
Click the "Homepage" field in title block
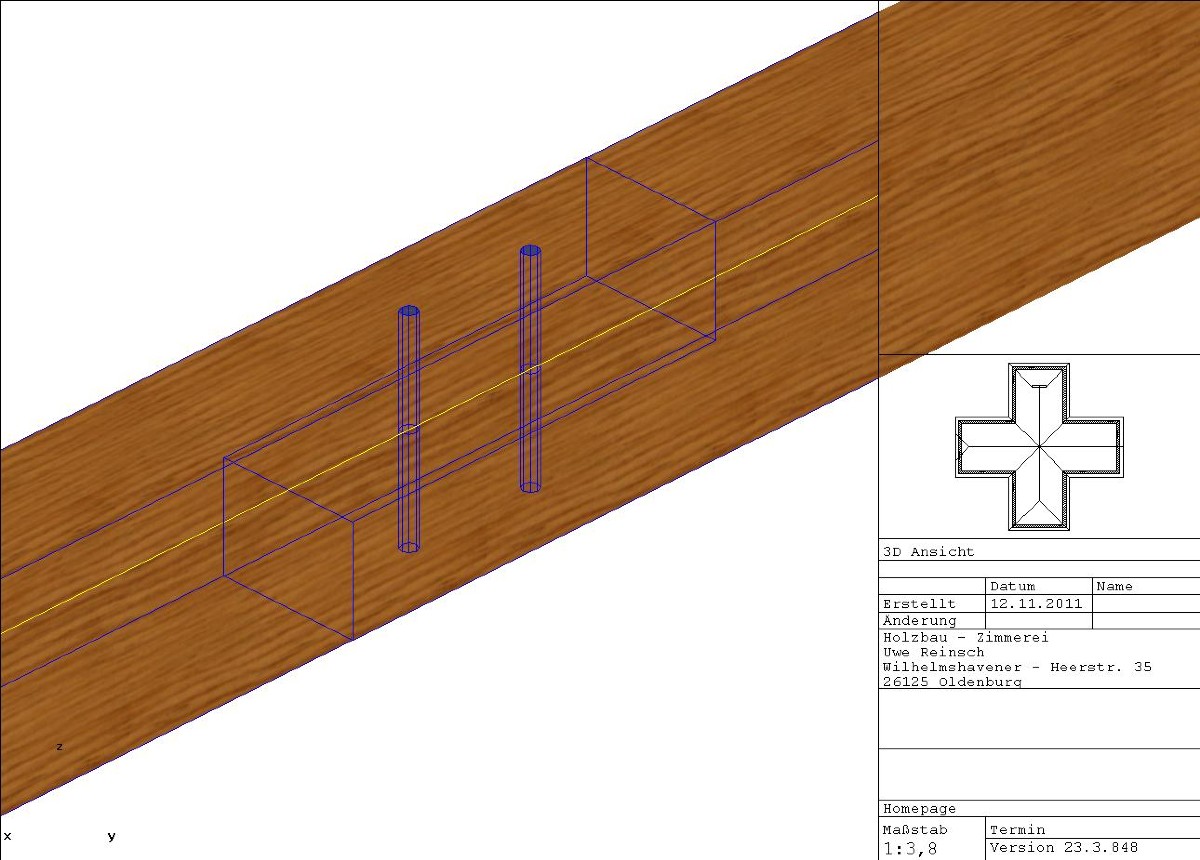919,808
